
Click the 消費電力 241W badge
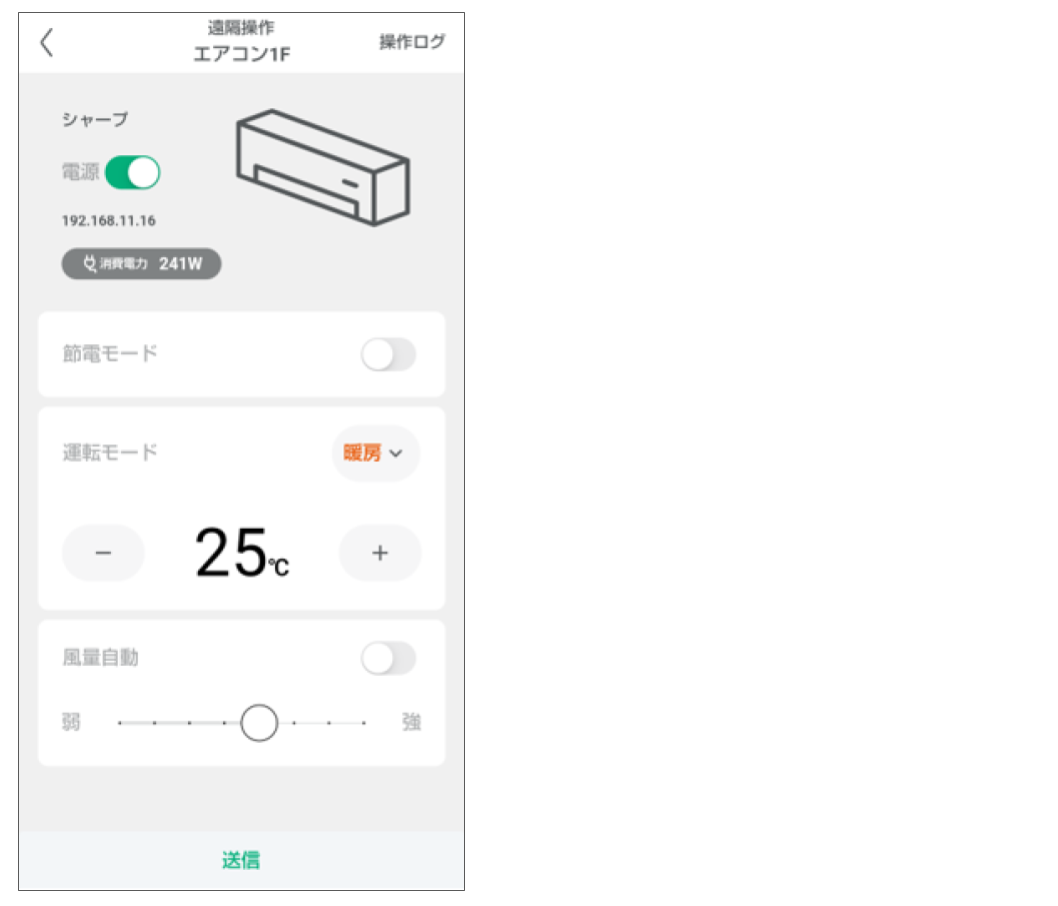click(140, 264)
